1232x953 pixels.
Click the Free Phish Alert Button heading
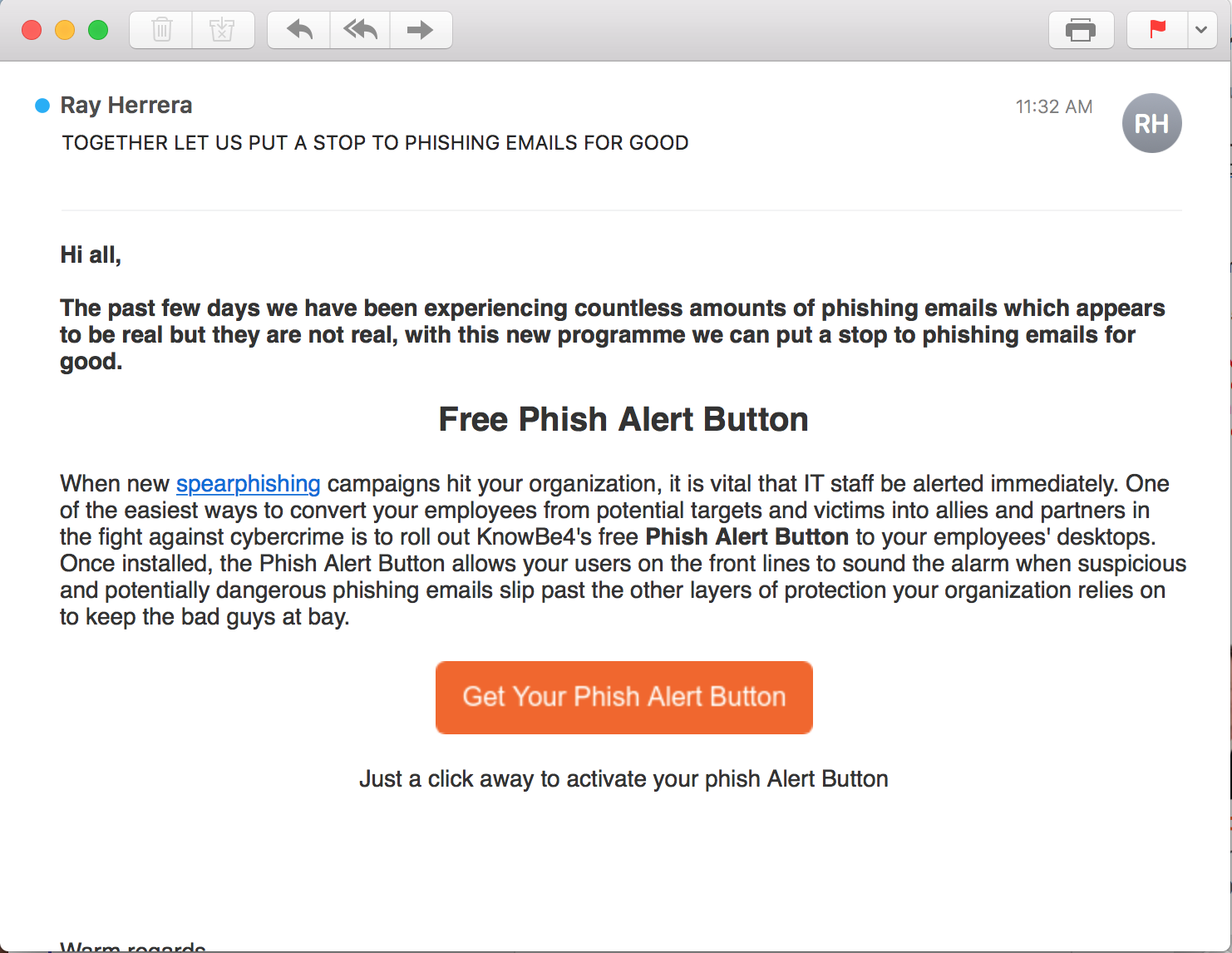(623, 420)
